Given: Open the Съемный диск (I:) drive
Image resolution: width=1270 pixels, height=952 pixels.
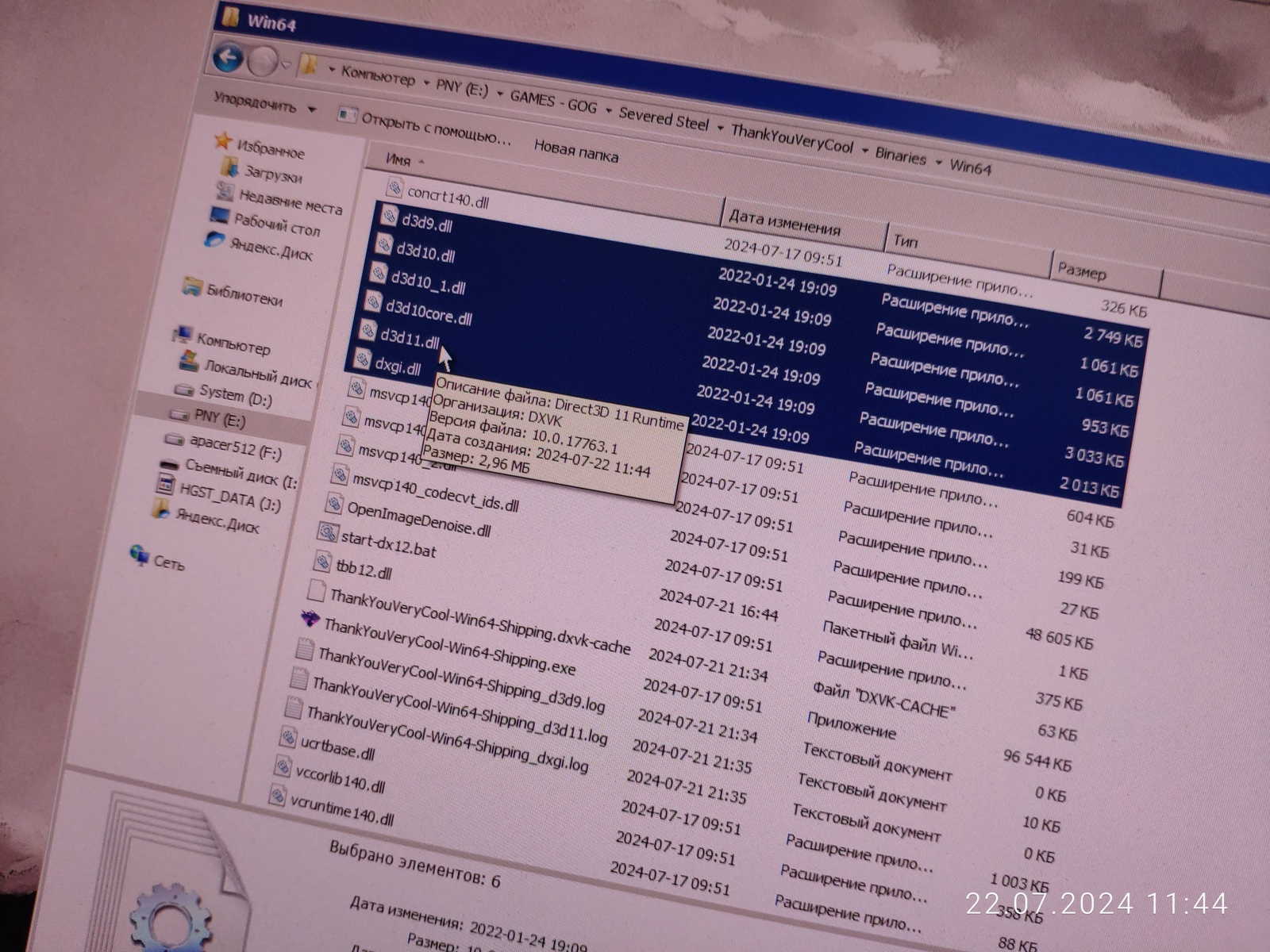Looking at the screenshot, I should pos(241,473).
